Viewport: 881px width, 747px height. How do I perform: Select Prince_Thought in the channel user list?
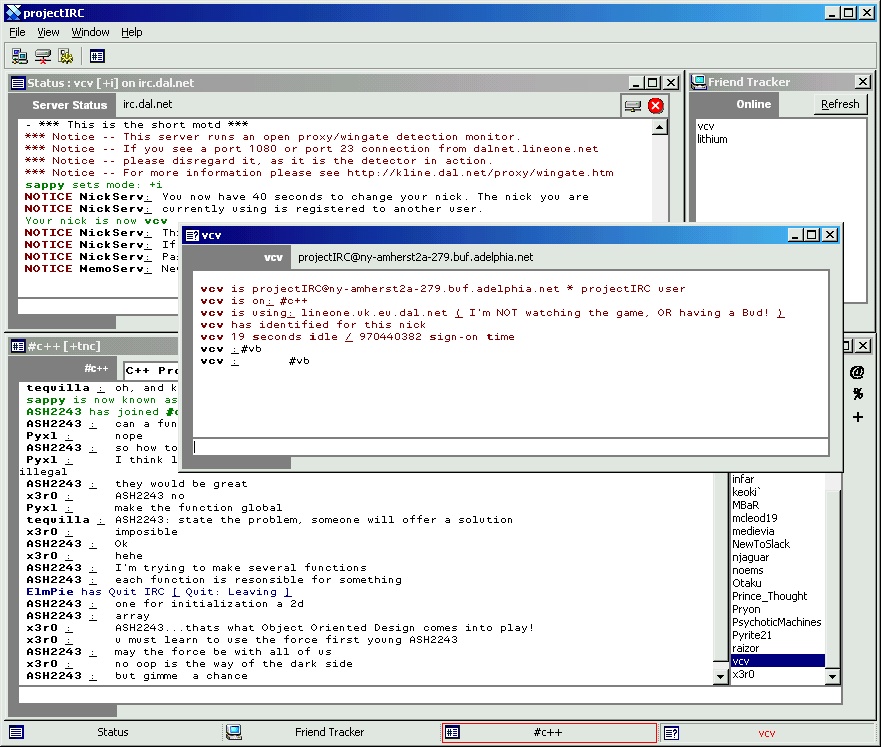click(769, 596)
